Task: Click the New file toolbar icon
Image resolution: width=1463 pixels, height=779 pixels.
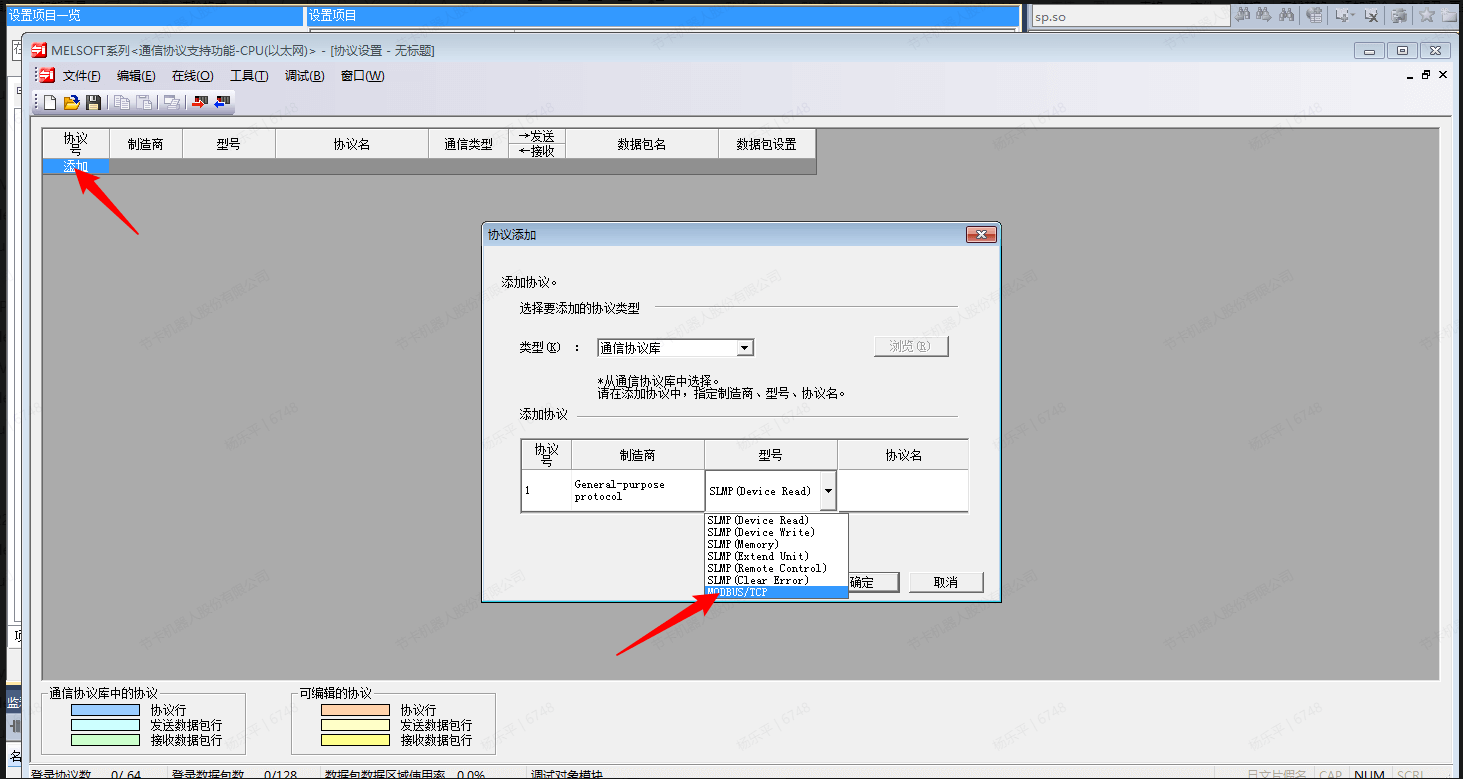Action: point(50,102)
